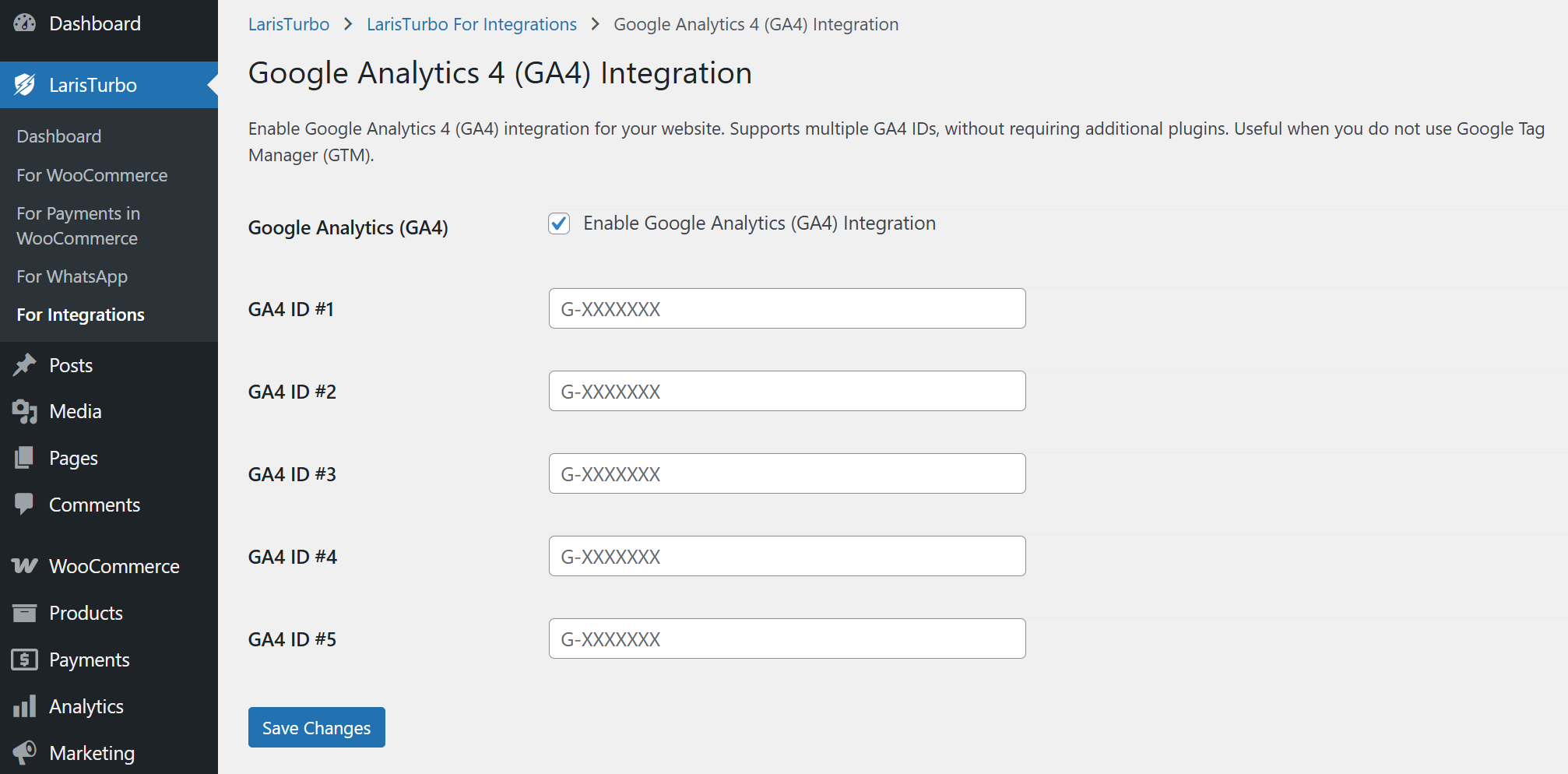Click the Comments speech bubble icon
This screenshot has width=1568, height=774.
tap(25, 504)
